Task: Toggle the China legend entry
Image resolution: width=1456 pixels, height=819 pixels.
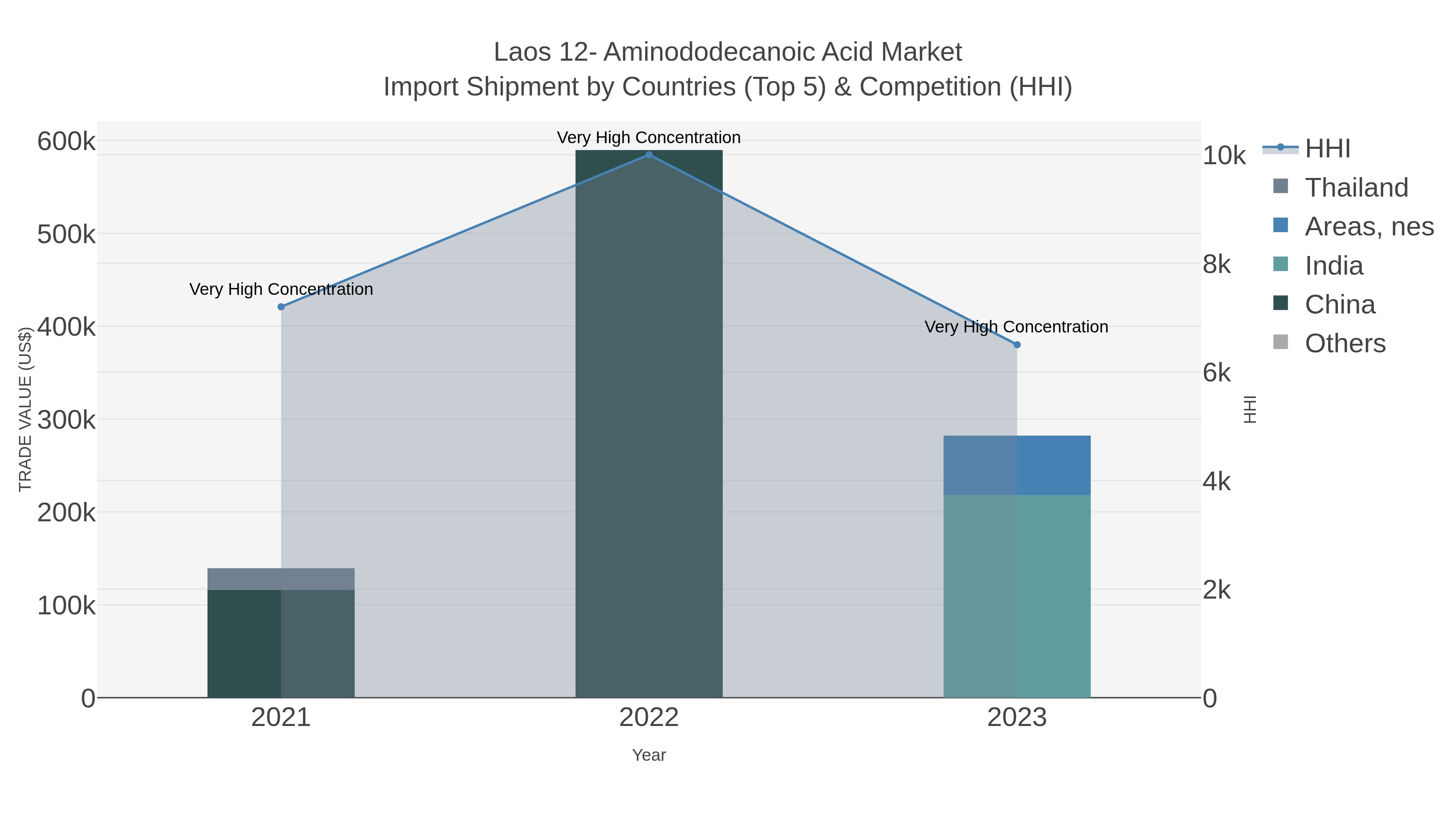Action: click(1324, 304)
